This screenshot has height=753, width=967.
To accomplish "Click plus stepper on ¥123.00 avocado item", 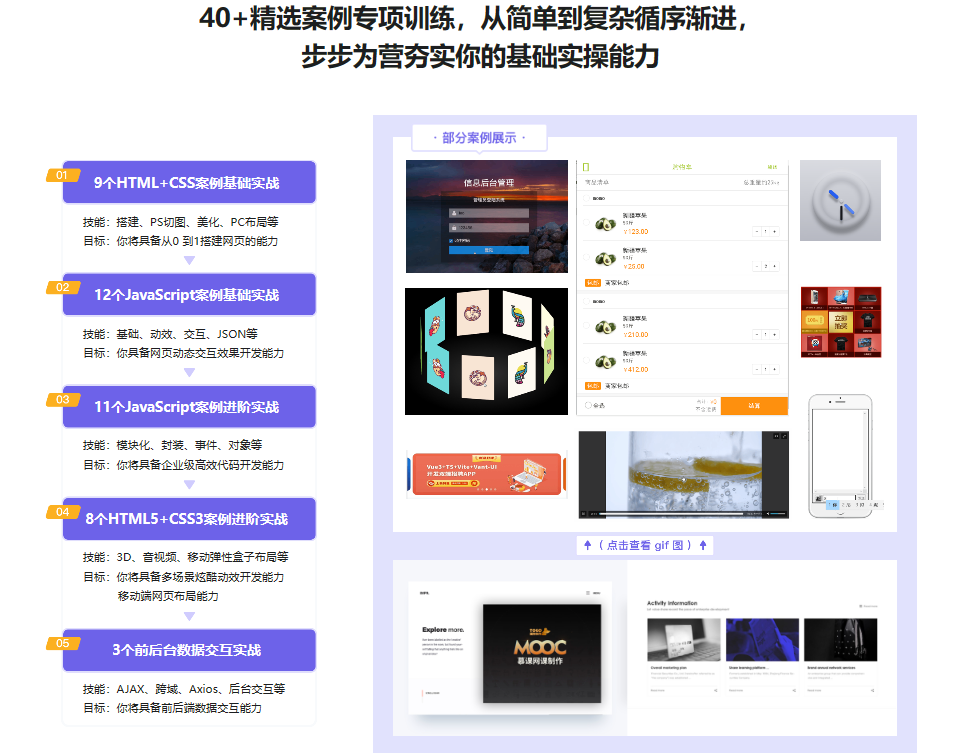I will 776,231.
